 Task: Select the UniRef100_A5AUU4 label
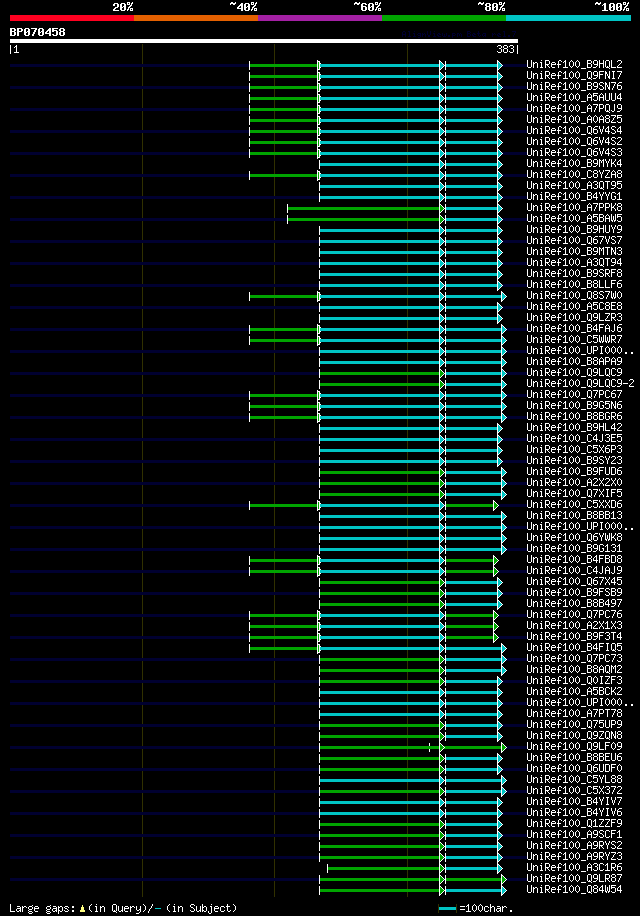[574, 98]
